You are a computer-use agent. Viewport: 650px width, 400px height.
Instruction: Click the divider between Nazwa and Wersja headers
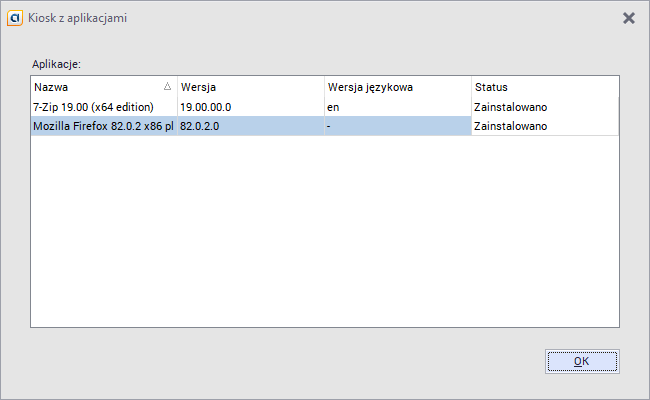pyautogui.click(x=177, y=87)
